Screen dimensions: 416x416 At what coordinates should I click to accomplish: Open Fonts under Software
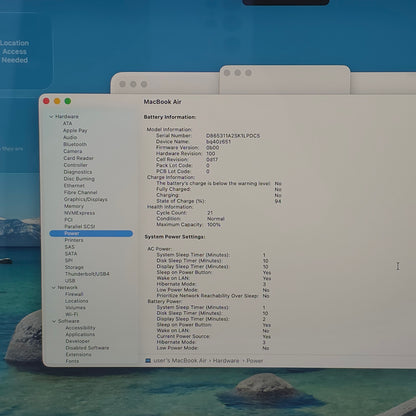[x=72, y=361]
